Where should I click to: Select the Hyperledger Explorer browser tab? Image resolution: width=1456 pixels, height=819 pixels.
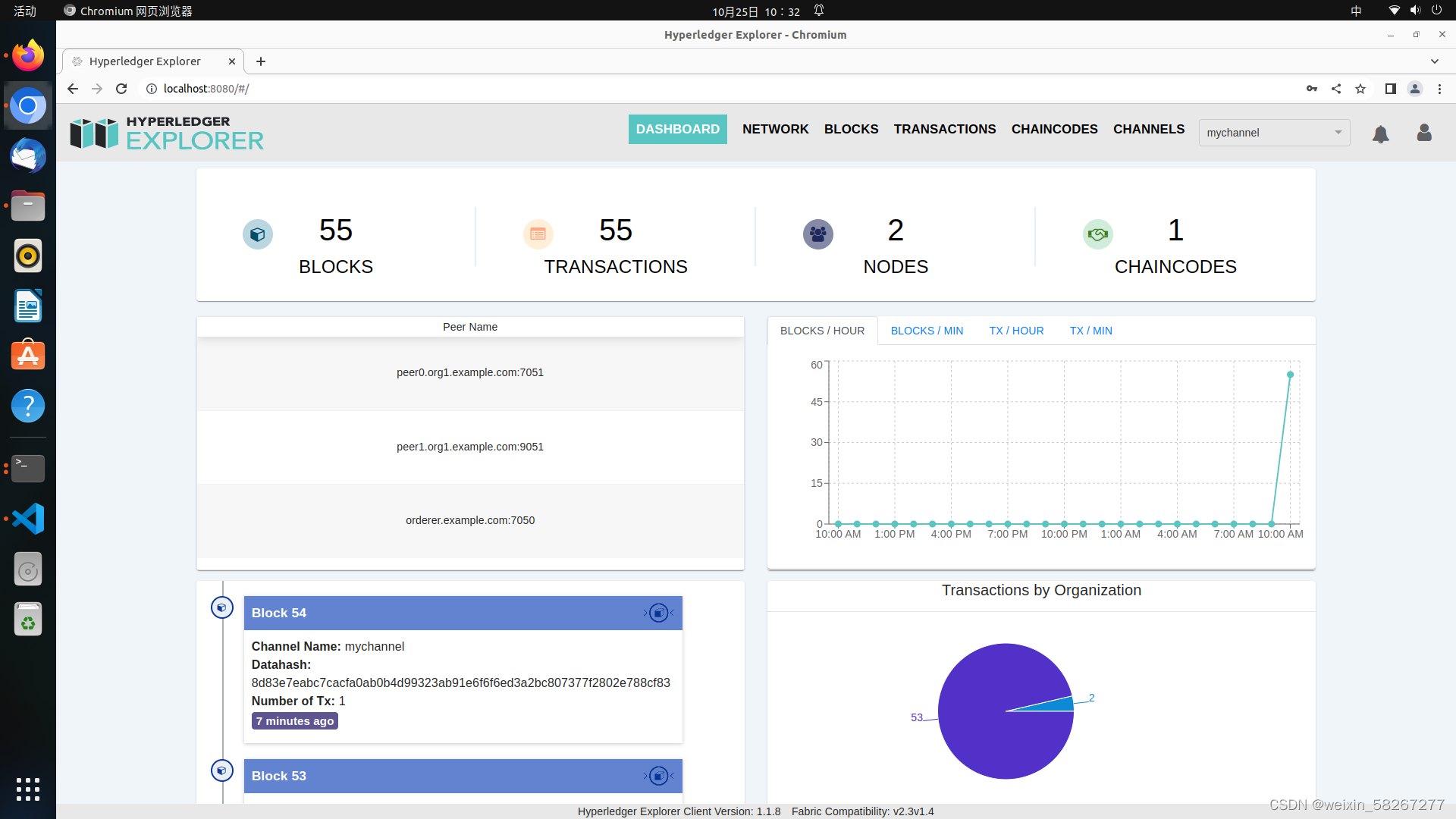(152, 61)
